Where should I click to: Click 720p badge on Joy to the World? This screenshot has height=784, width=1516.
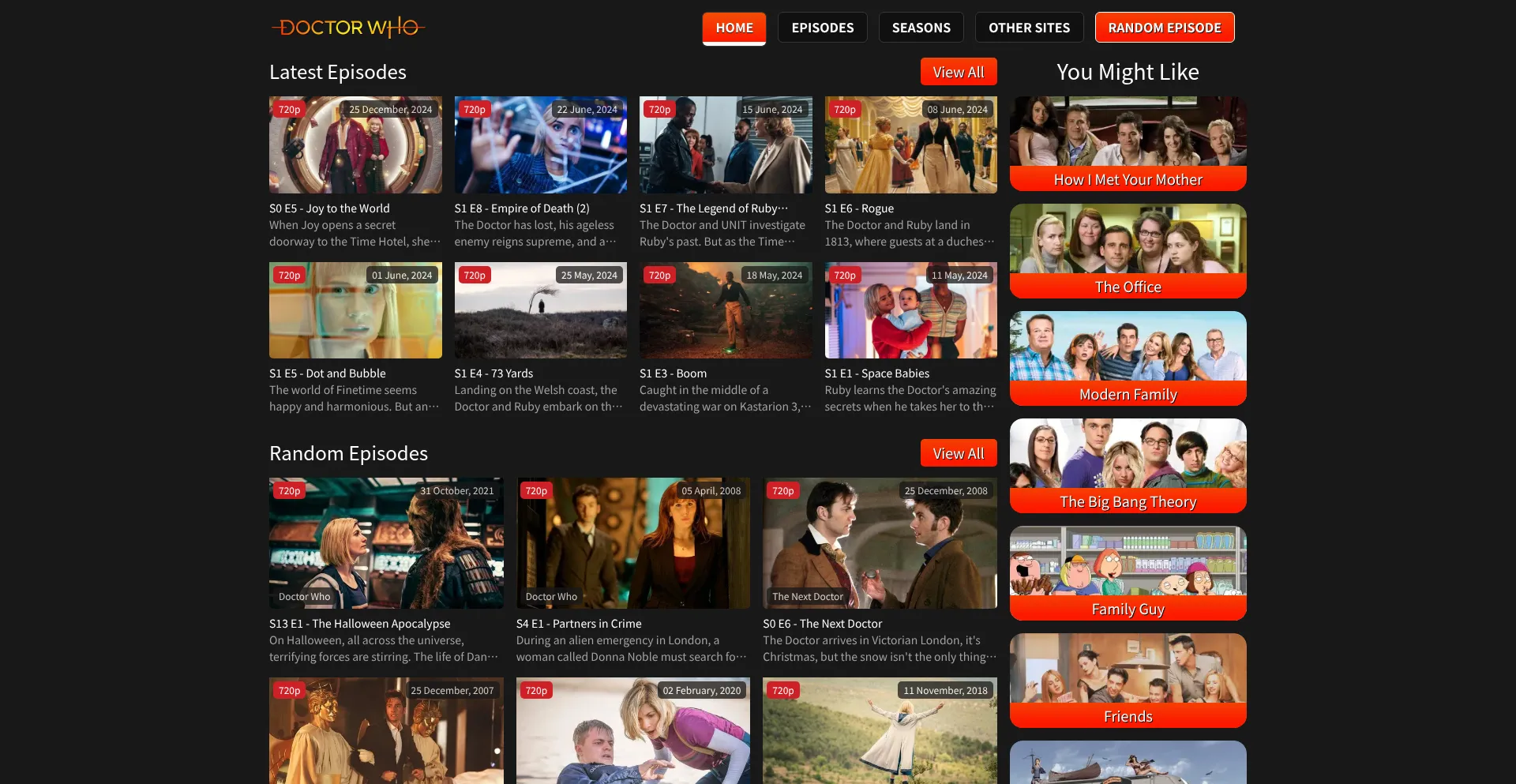coord(289,110)
